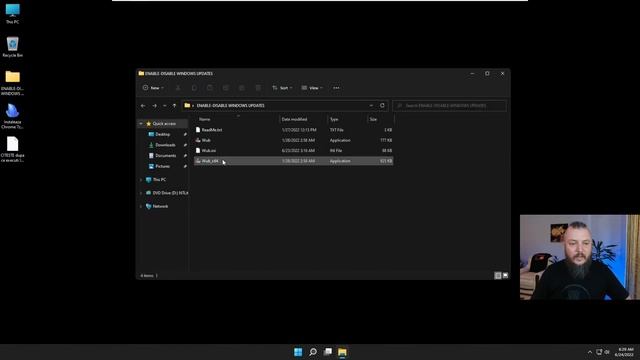This screenshot has height=360, width=640.
Task: Maximize the File Explorer window
Action: 487,73
